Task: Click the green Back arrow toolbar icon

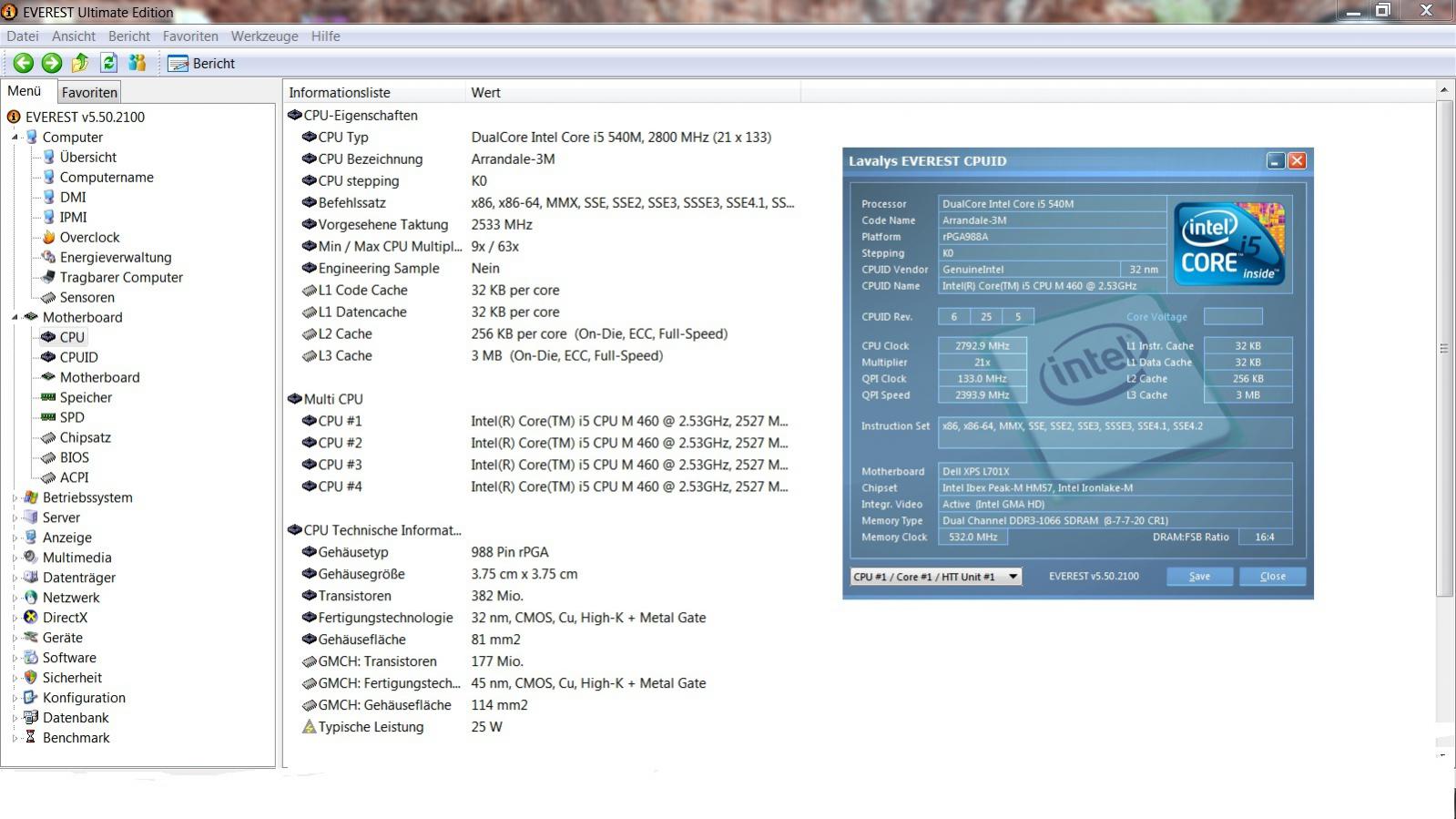Action: tap(24, 63)
